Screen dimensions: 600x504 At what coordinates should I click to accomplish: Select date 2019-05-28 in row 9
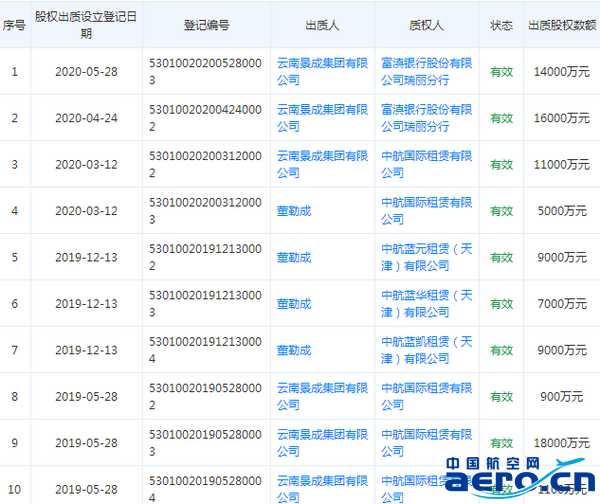86,443
